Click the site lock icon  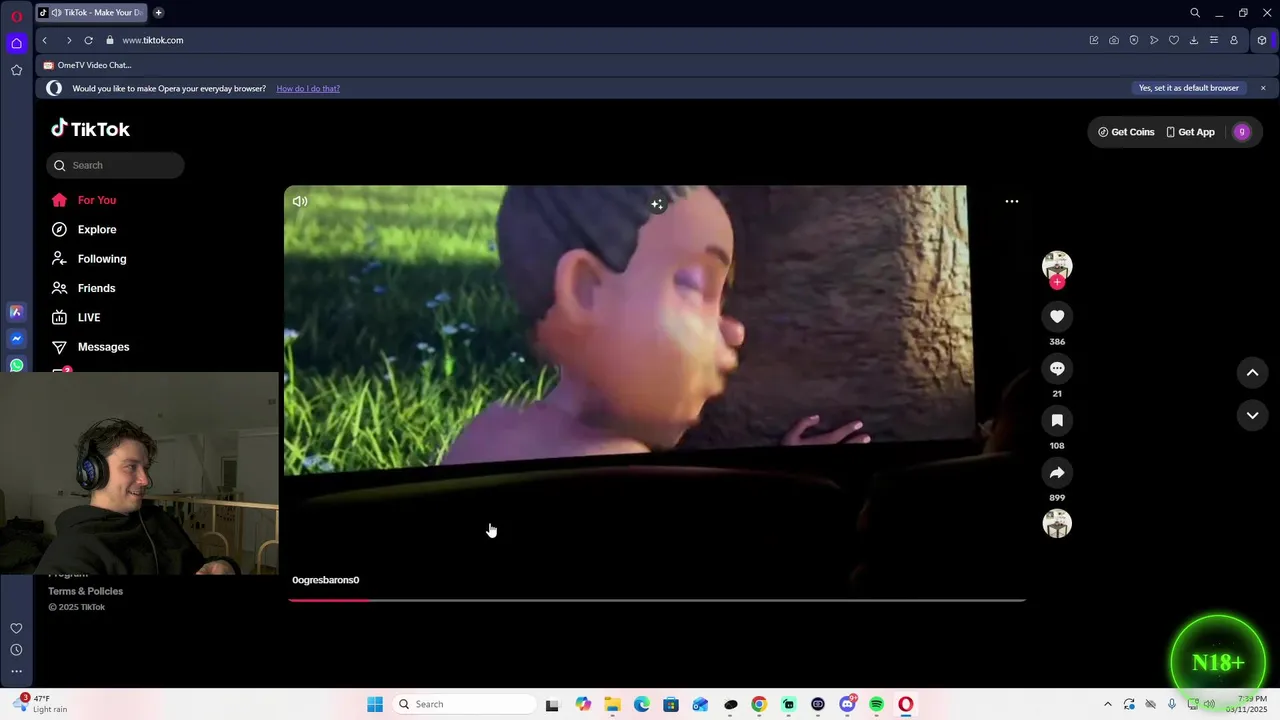click(110, 40)
